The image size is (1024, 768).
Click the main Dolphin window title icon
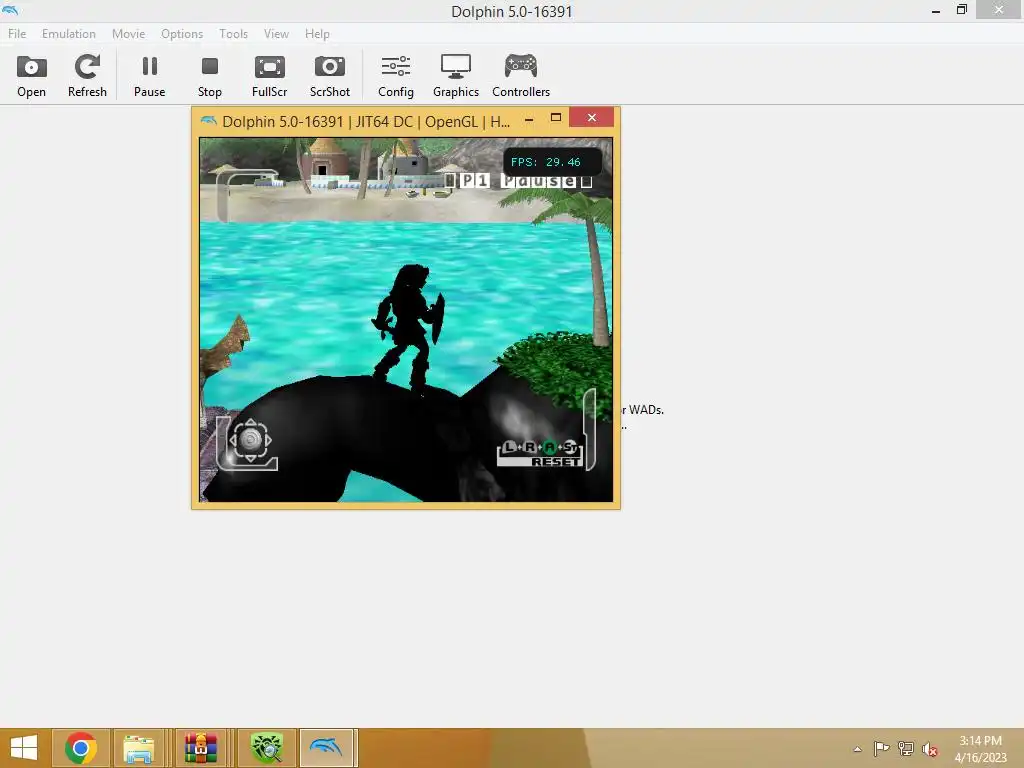[x=10, y=9]
